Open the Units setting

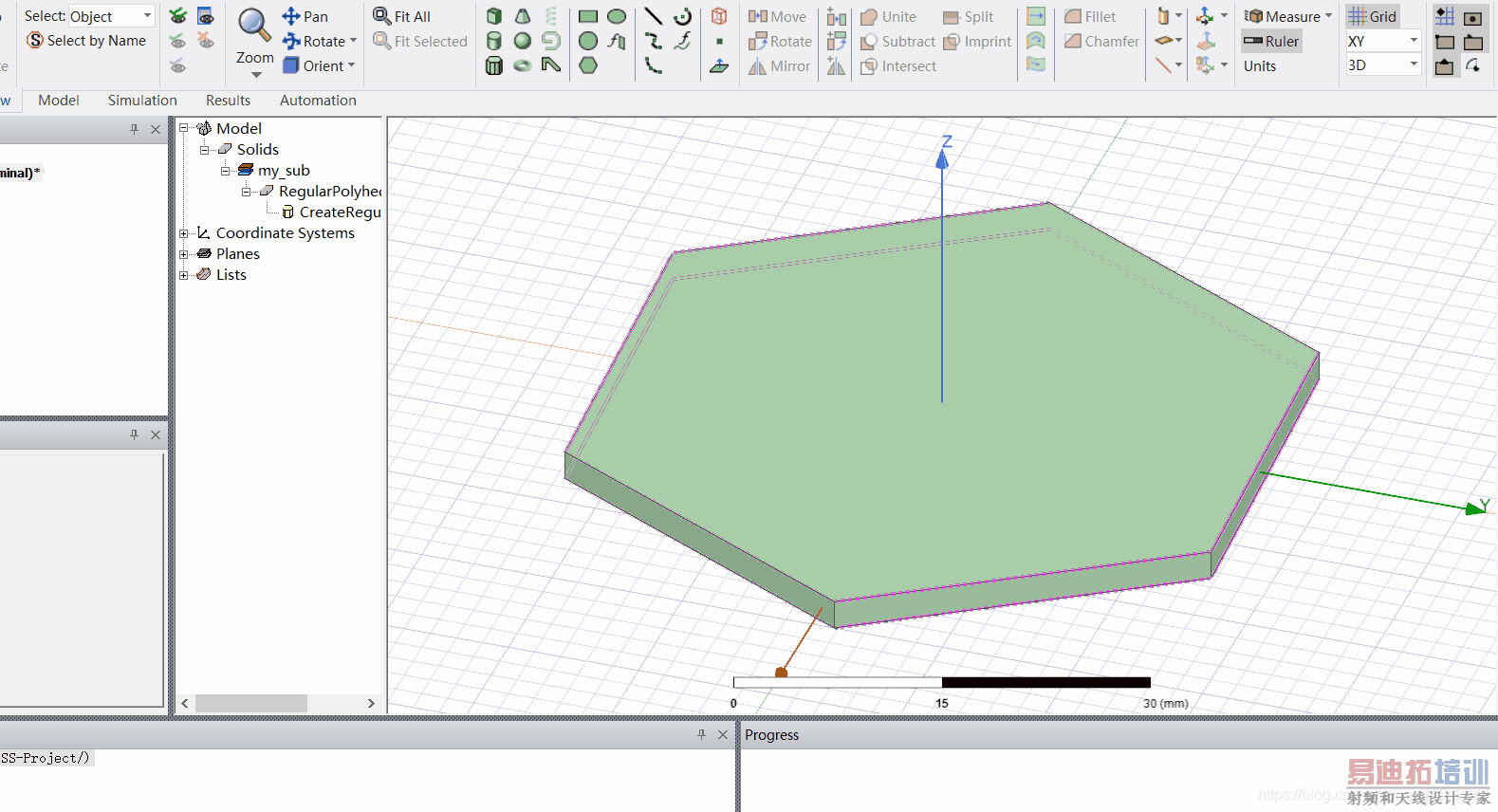(1260, 65)
